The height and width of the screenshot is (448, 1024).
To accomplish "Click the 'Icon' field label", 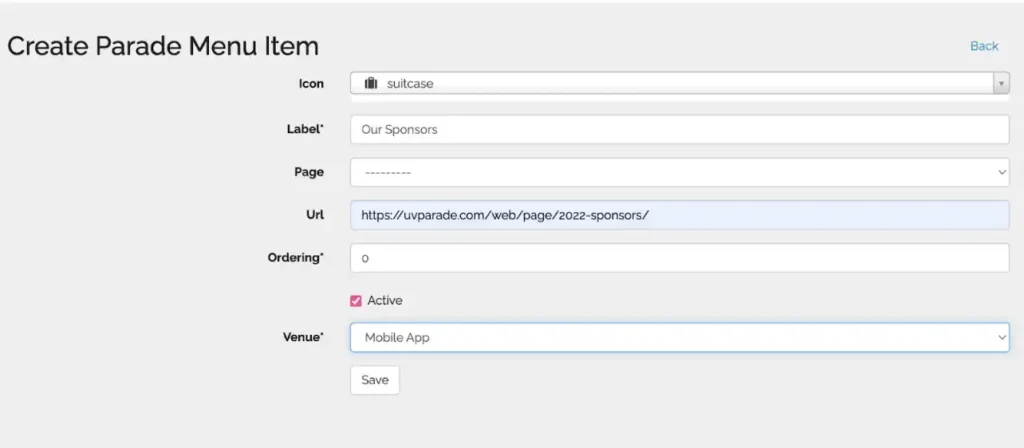I will coord(312,84).
